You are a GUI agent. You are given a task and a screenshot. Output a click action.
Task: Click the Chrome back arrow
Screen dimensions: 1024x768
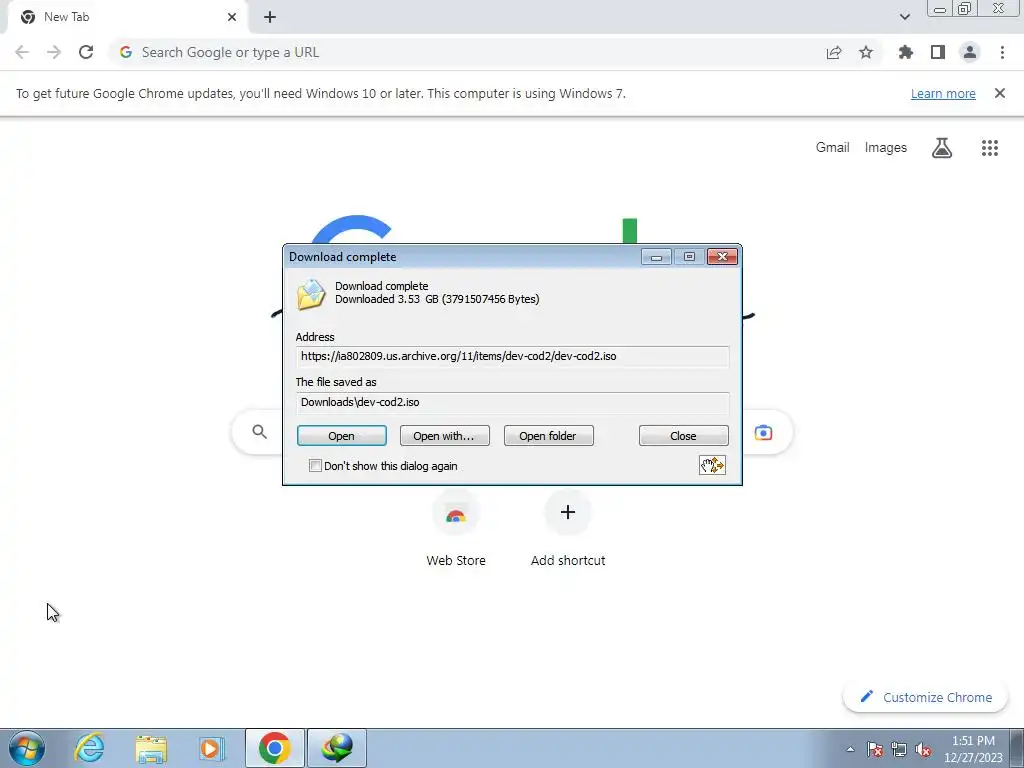[22, 52]
